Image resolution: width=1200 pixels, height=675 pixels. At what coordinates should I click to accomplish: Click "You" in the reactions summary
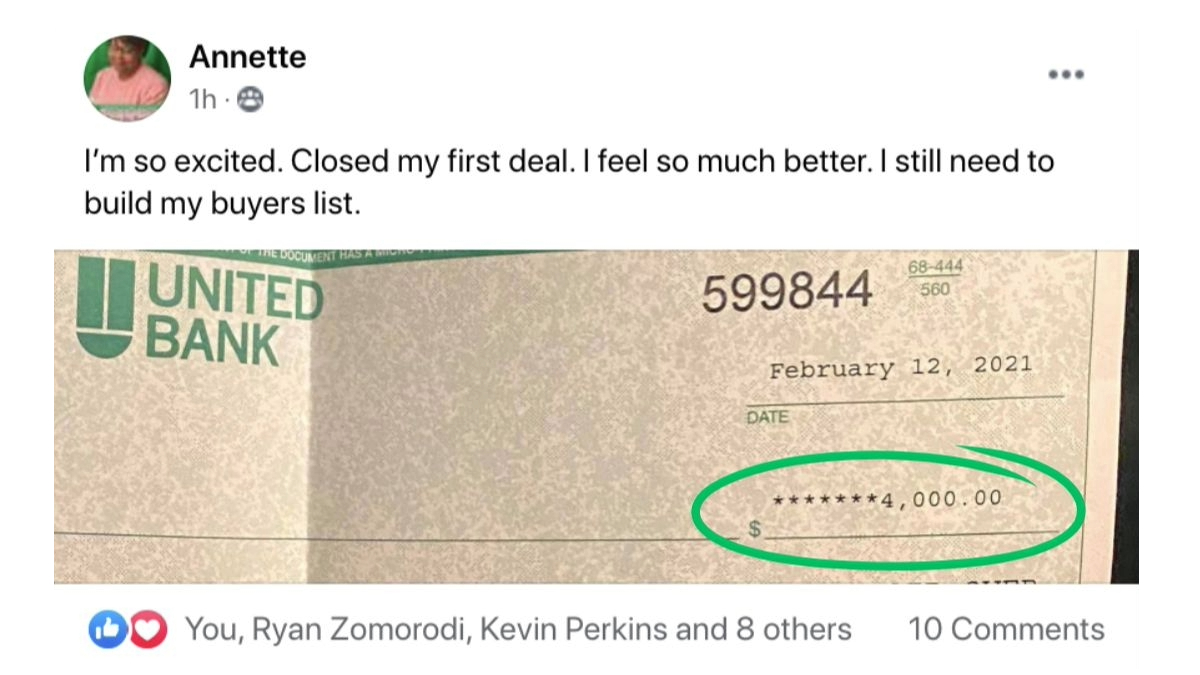click(x=212, y=629)
